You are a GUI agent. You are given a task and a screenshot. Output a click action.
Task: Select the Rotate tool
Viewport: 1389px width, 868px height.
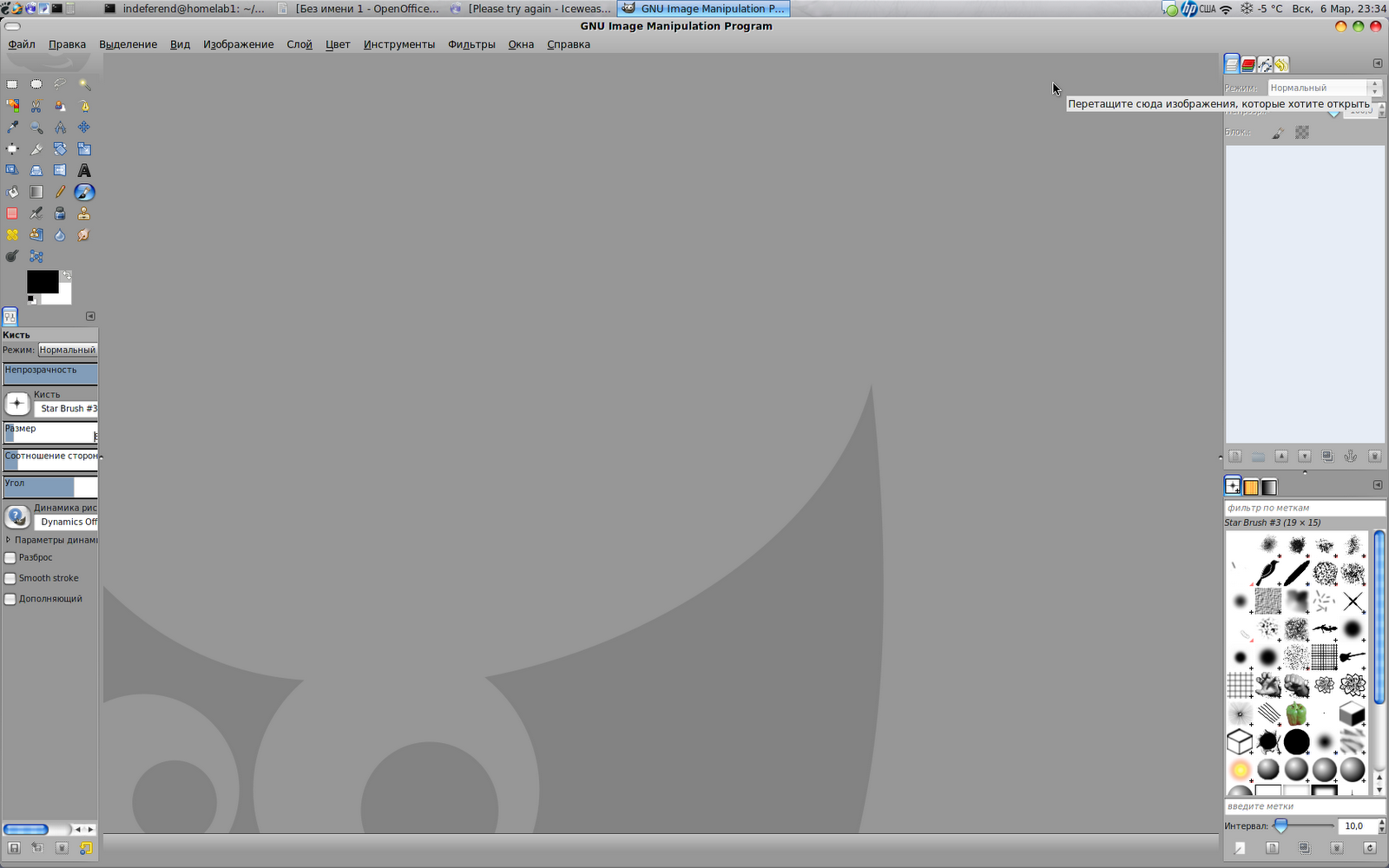coord(60,149)
